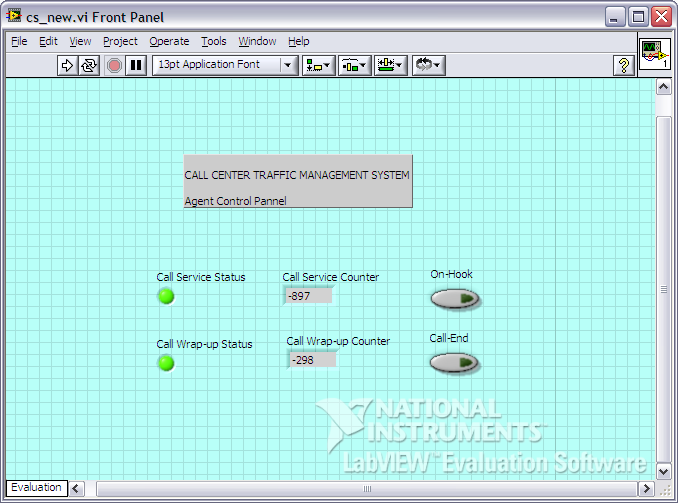Expand the Align Objects dropdown

318,65
